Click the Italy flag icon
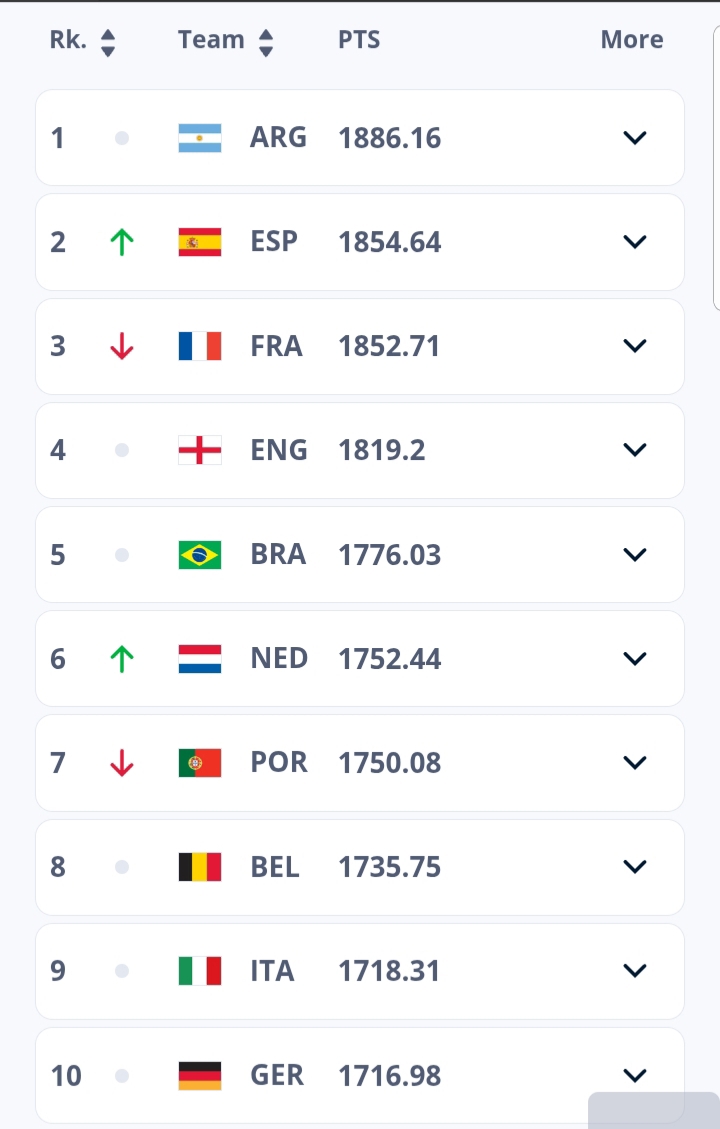The width and height of the screenshot is (720, 1129). 200,970
